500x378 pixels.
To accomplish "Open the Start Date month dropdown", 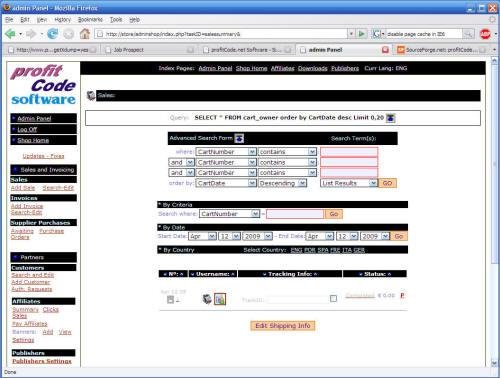I will coord(203,236).
